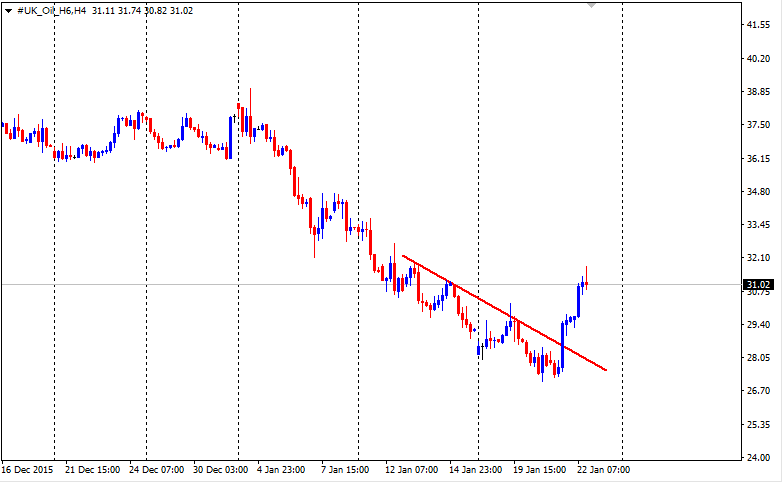Click the 38.85 price axis label
The image size is (783, 483).
(x=758, y=91)
